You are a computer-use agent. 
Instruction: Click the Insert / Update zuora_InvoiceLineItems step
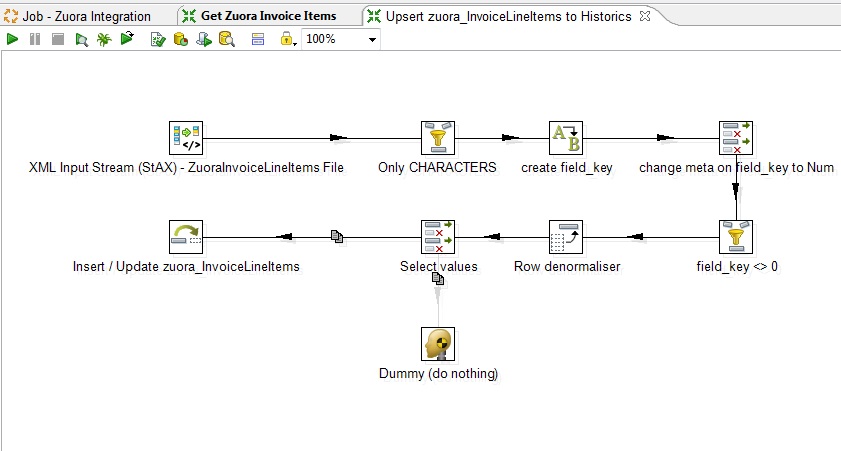coord(186,238)
